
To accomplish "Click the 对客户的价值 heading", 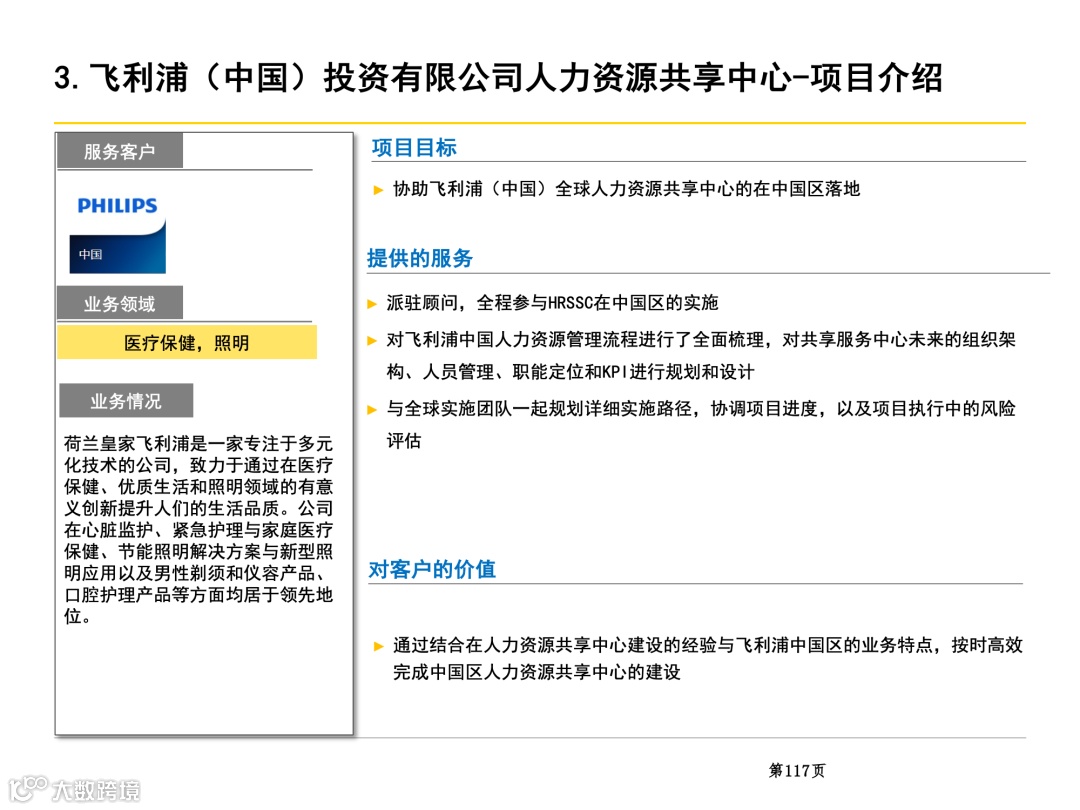I will coord(432,570).
